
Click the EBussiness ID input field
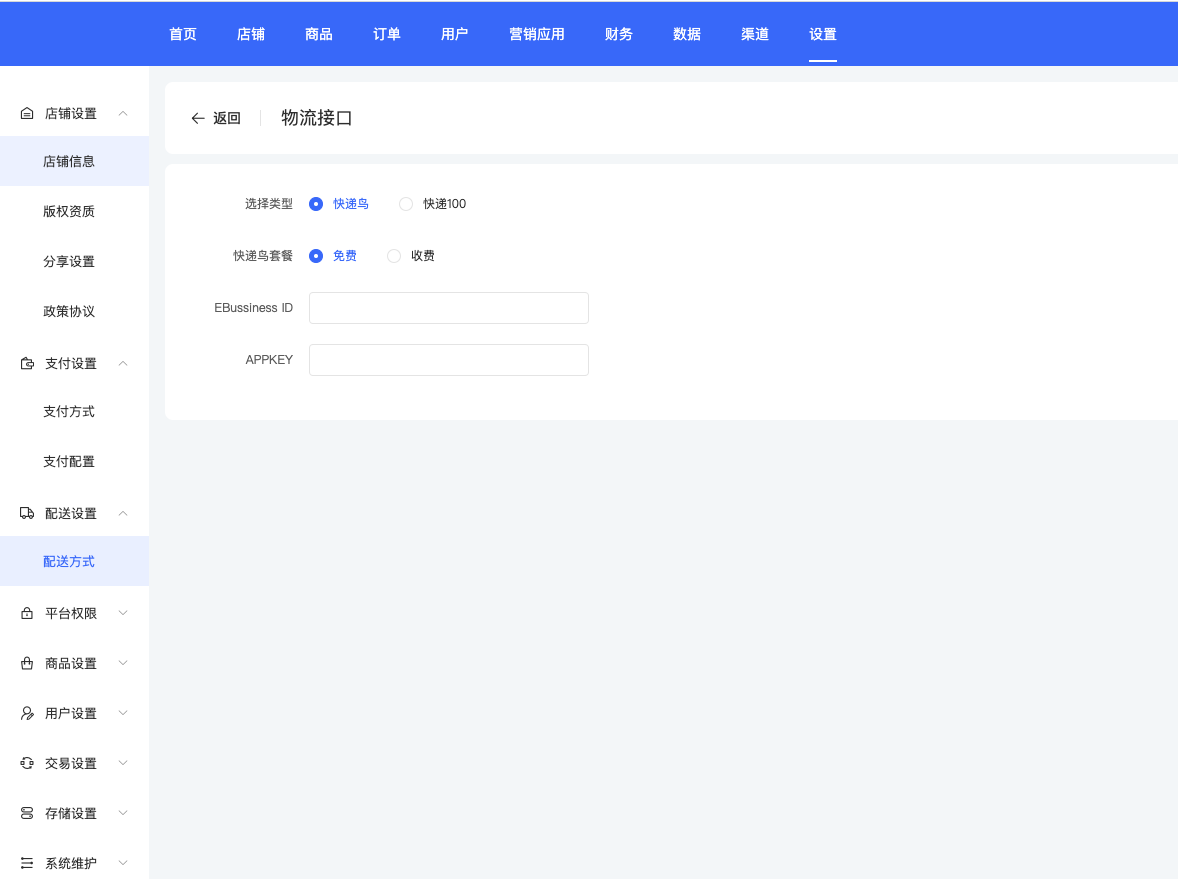pos(448,308)
